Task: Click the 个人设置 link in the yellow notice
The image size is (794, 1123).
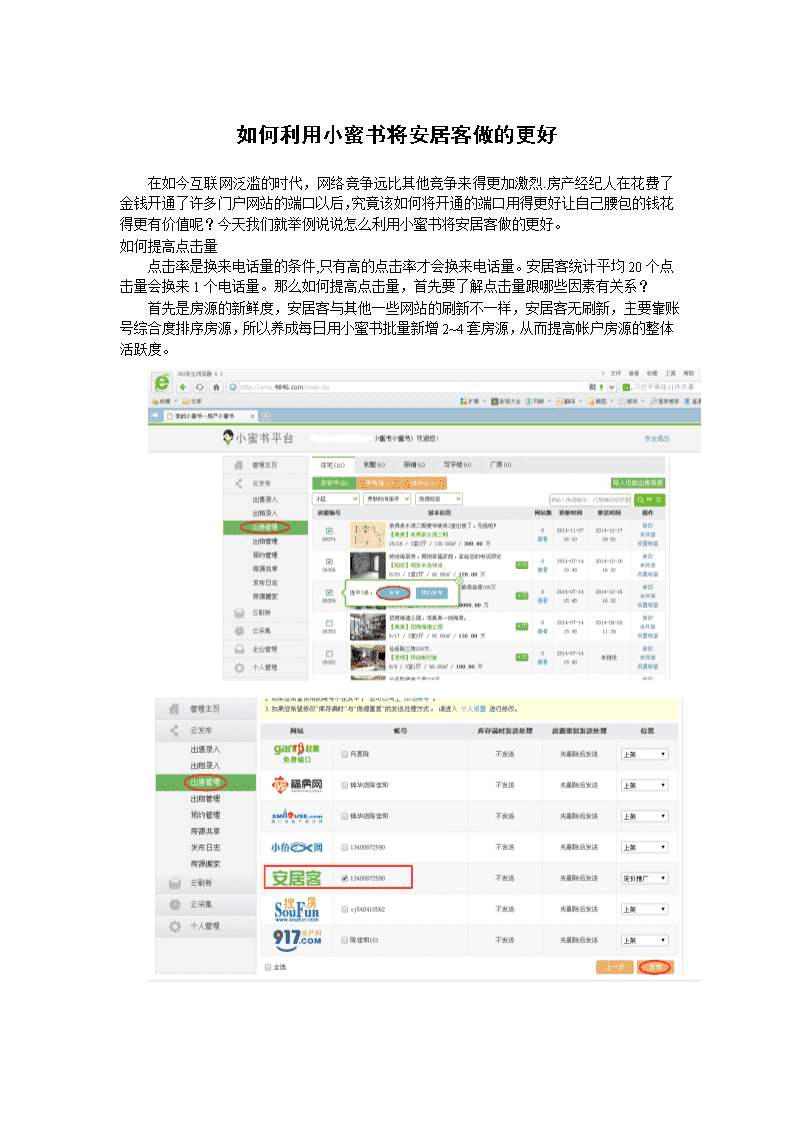Action: coord(473,709)
